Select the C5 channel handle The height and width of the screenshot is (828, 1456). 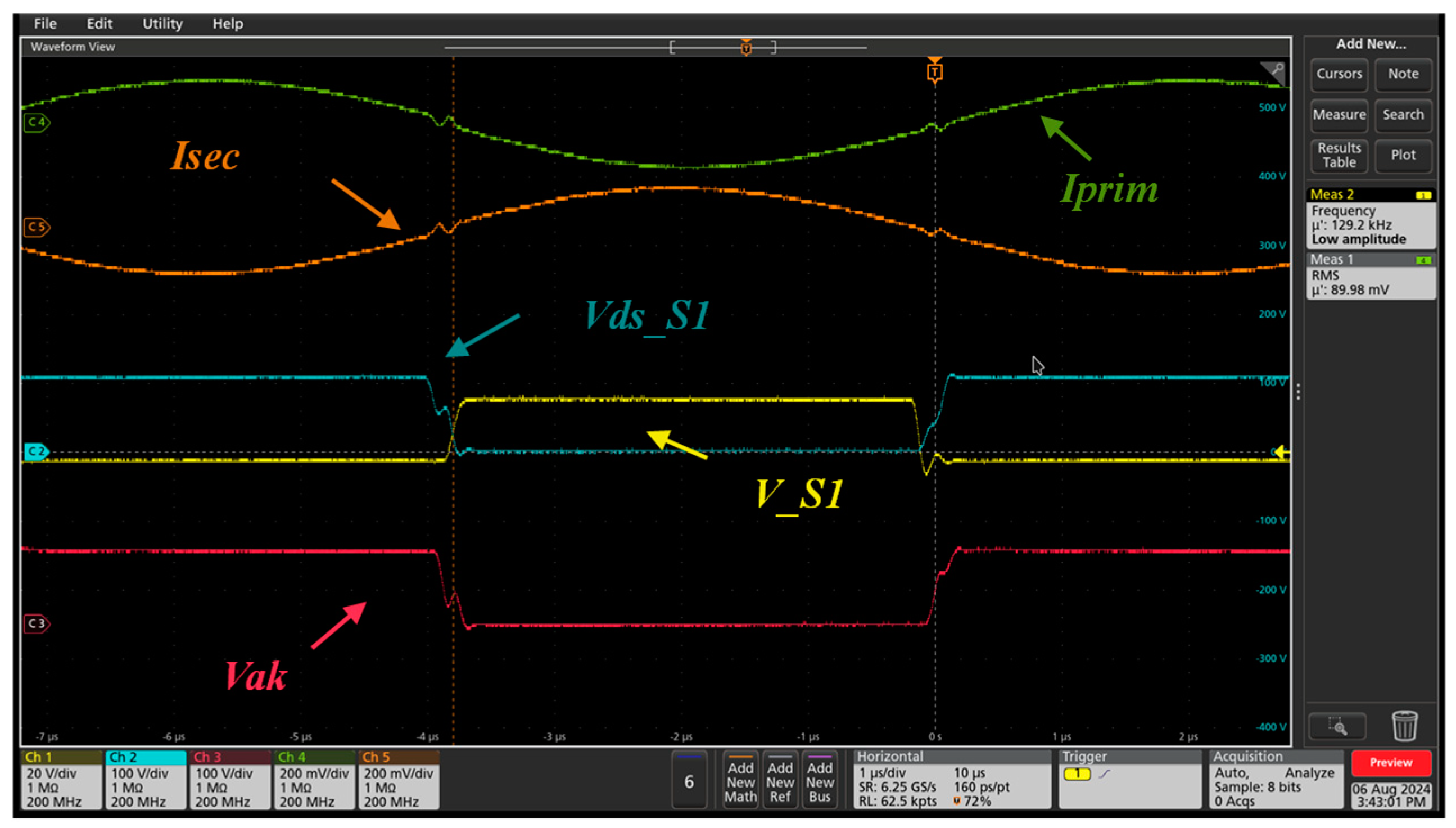pos(37,227)
